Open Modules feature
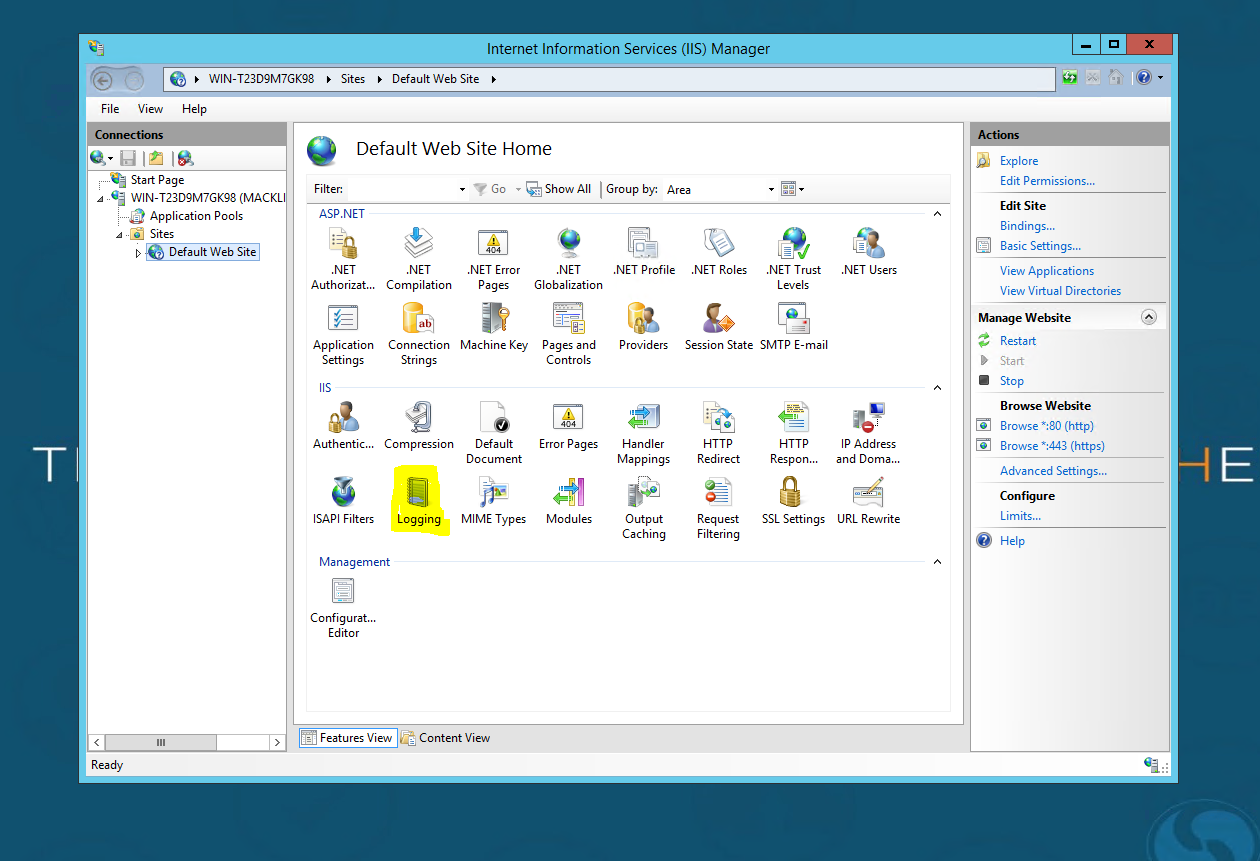Viewport: 1260px width, 861px height. click(568, 500)
